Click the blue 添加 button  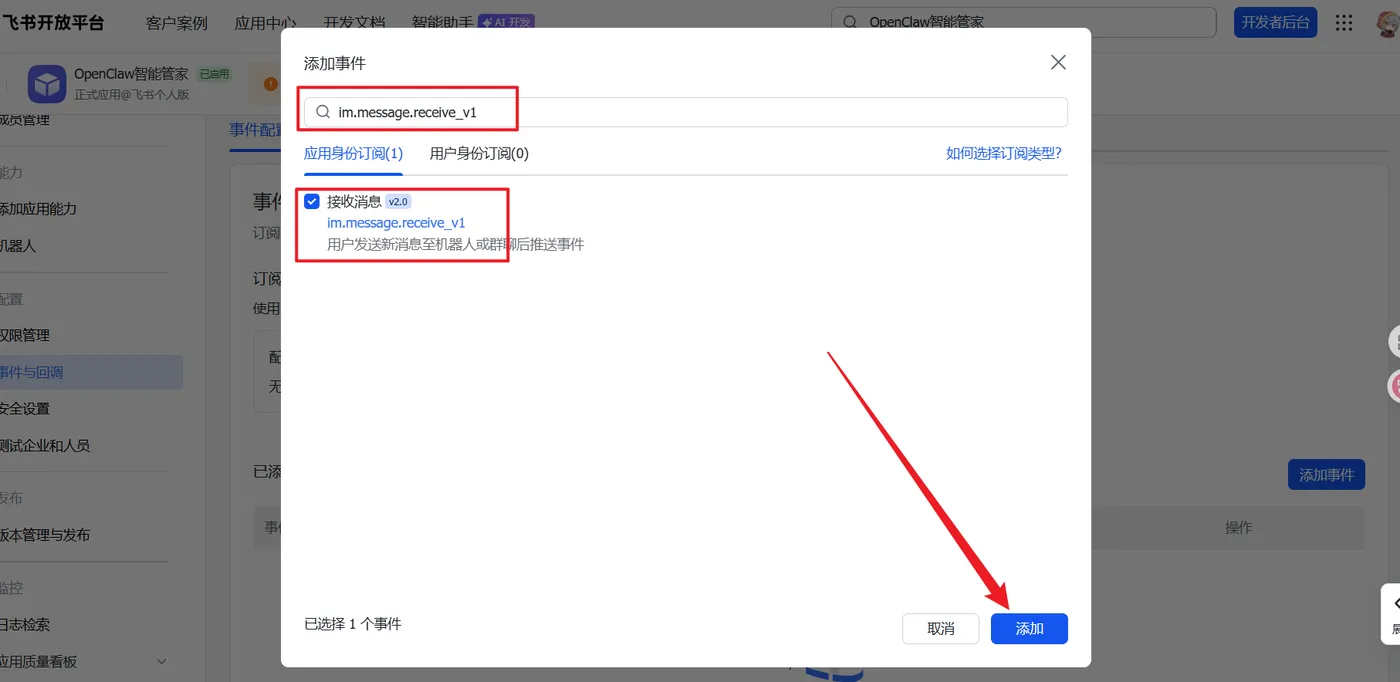click(1029, 628)
